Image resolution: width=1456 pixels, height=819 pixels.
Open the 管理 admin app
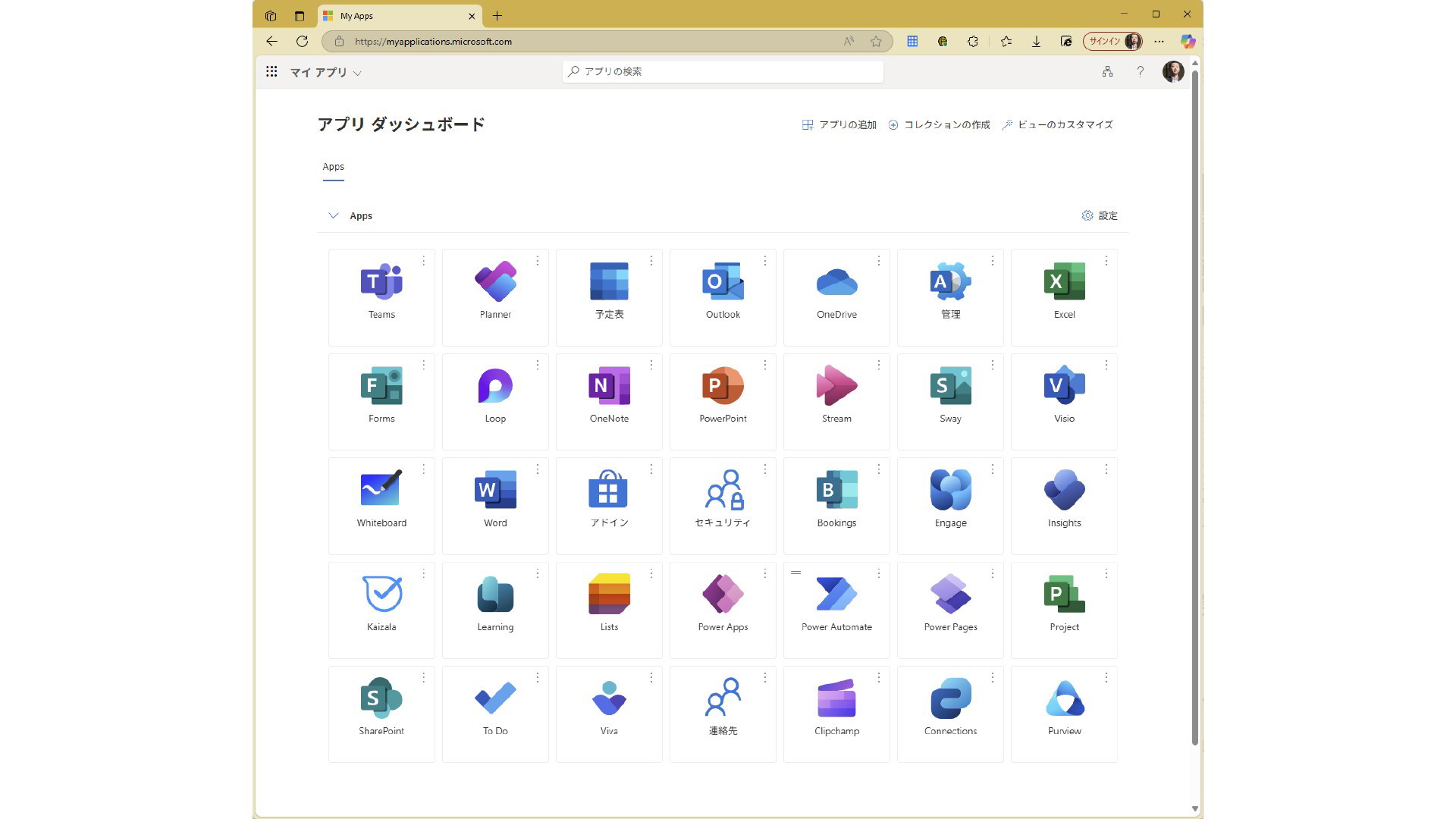[950, 297]
